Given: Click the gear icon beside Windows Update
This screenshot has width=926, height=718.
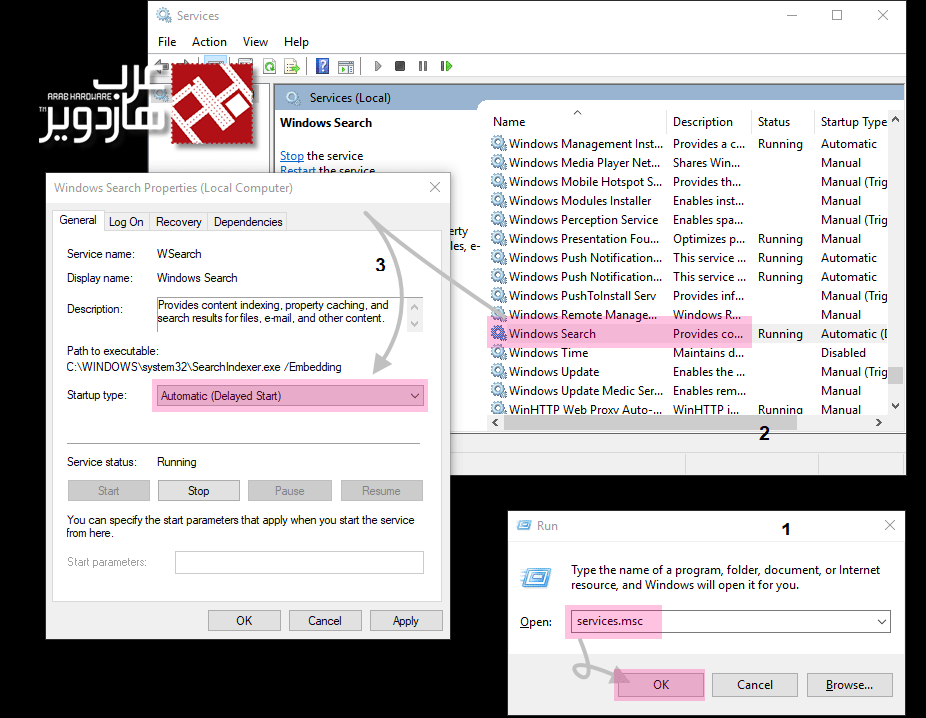Looking at the screenshot, I should pos(499,371).
